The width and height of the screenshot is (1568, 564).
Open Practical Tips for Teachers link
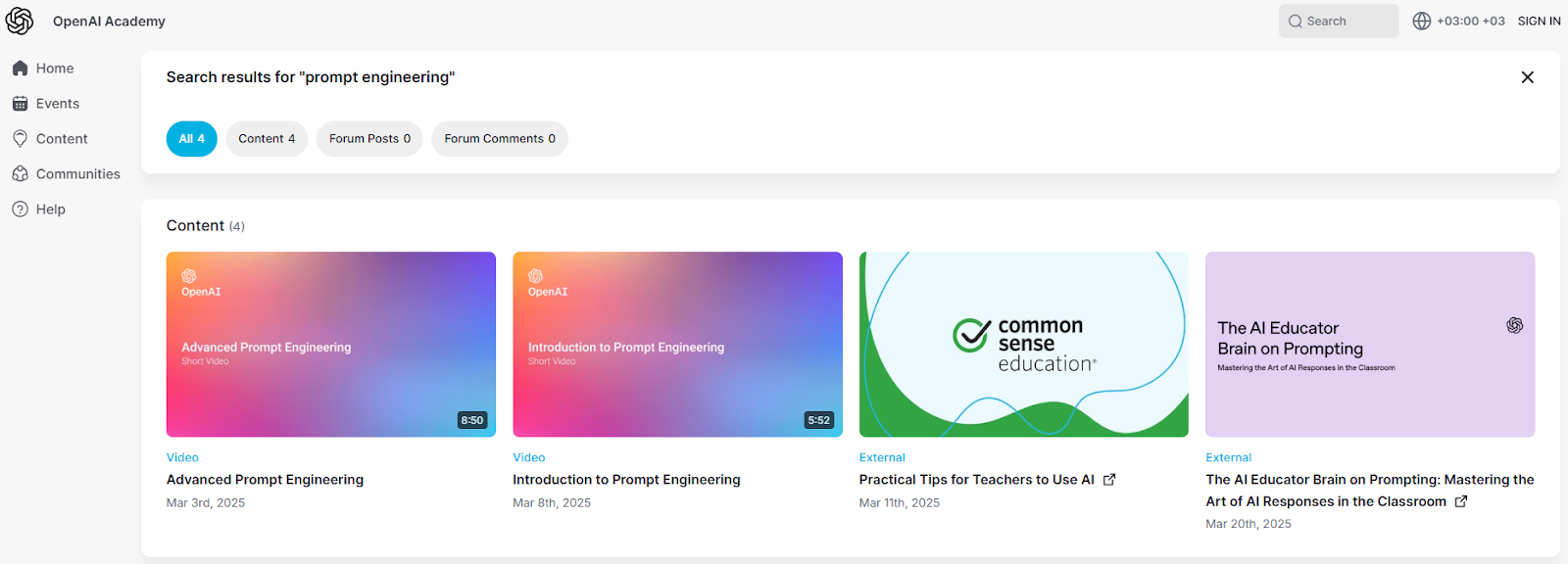click(976, 480)
